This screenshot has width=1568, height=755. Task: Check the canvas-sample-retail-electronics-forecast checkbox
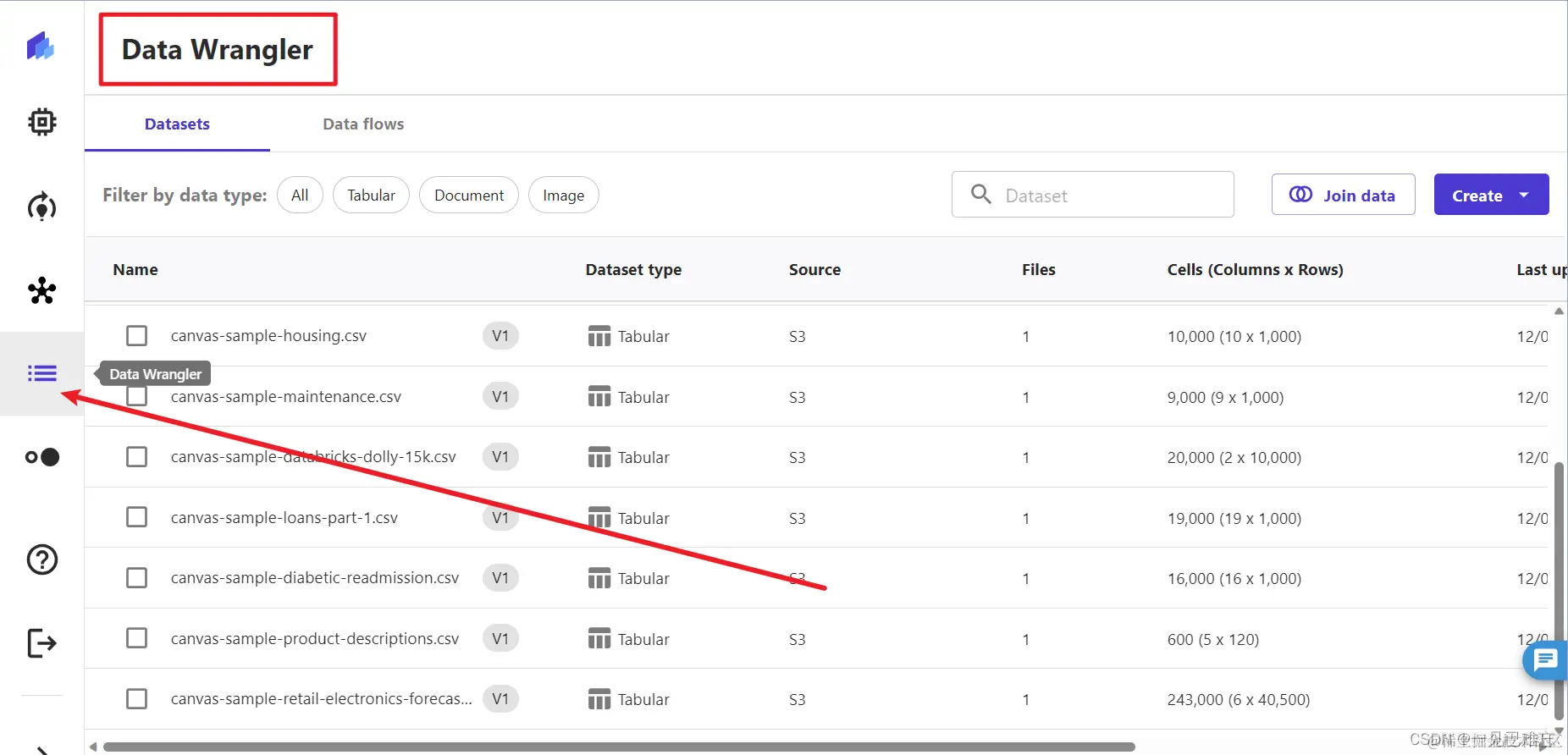point(136,698)
